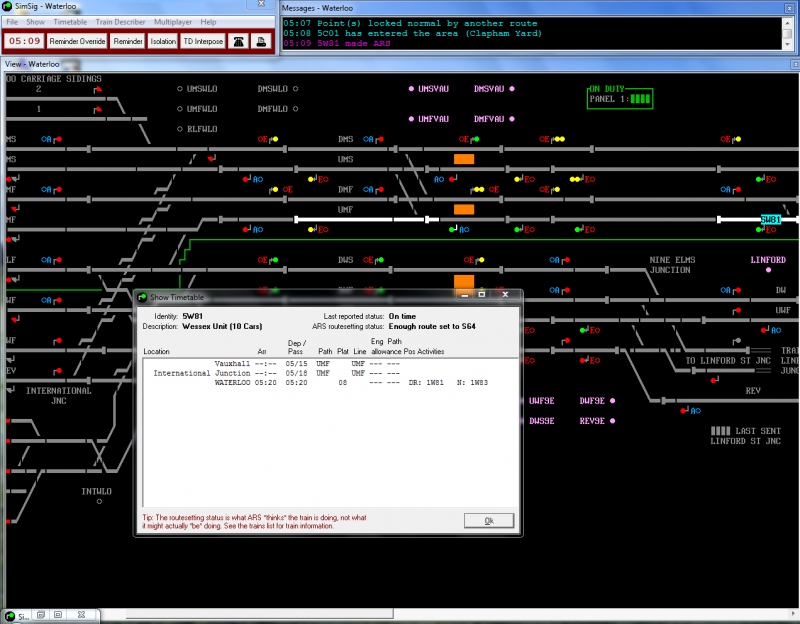Click the Show Timetable dialog's title bar icon

[142, 297]
